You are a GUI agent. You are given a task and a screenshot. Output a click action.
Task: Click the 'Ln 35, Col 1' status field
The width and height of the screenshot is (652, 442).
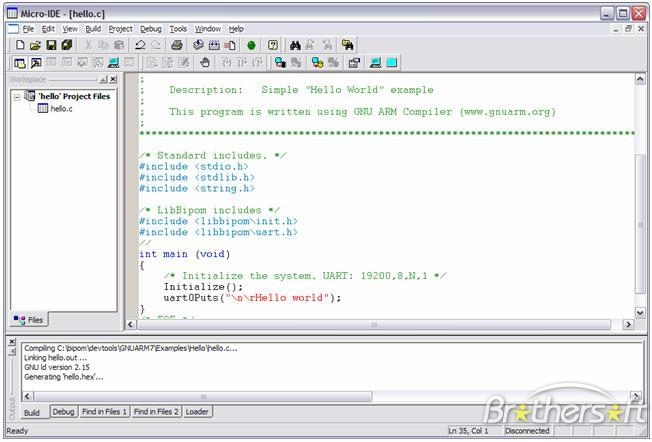(468, 431)
